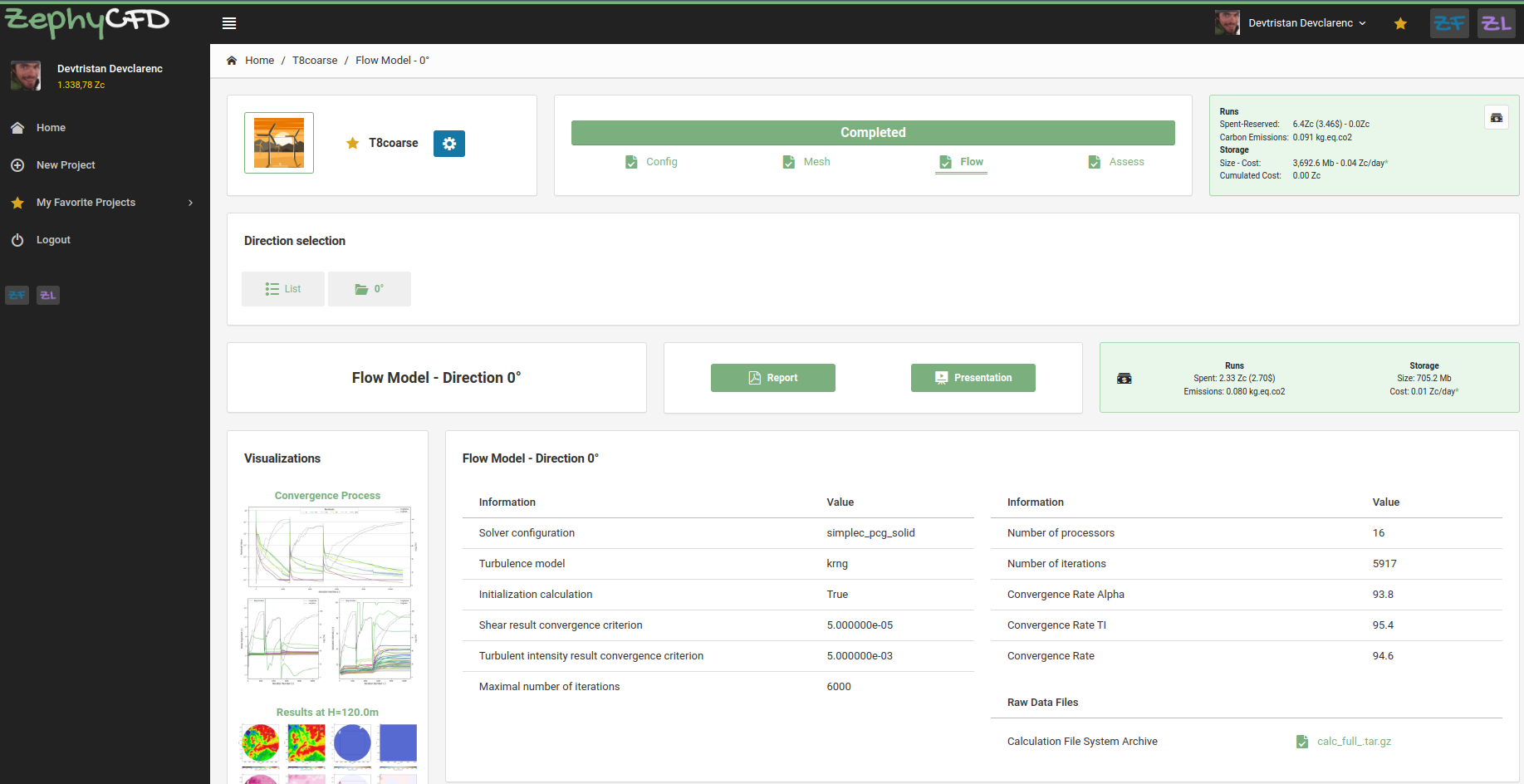The image size is (1524, 784).
Task: Open Devtristan Devclarenc user dropdown
Action: click(1306, 23)
